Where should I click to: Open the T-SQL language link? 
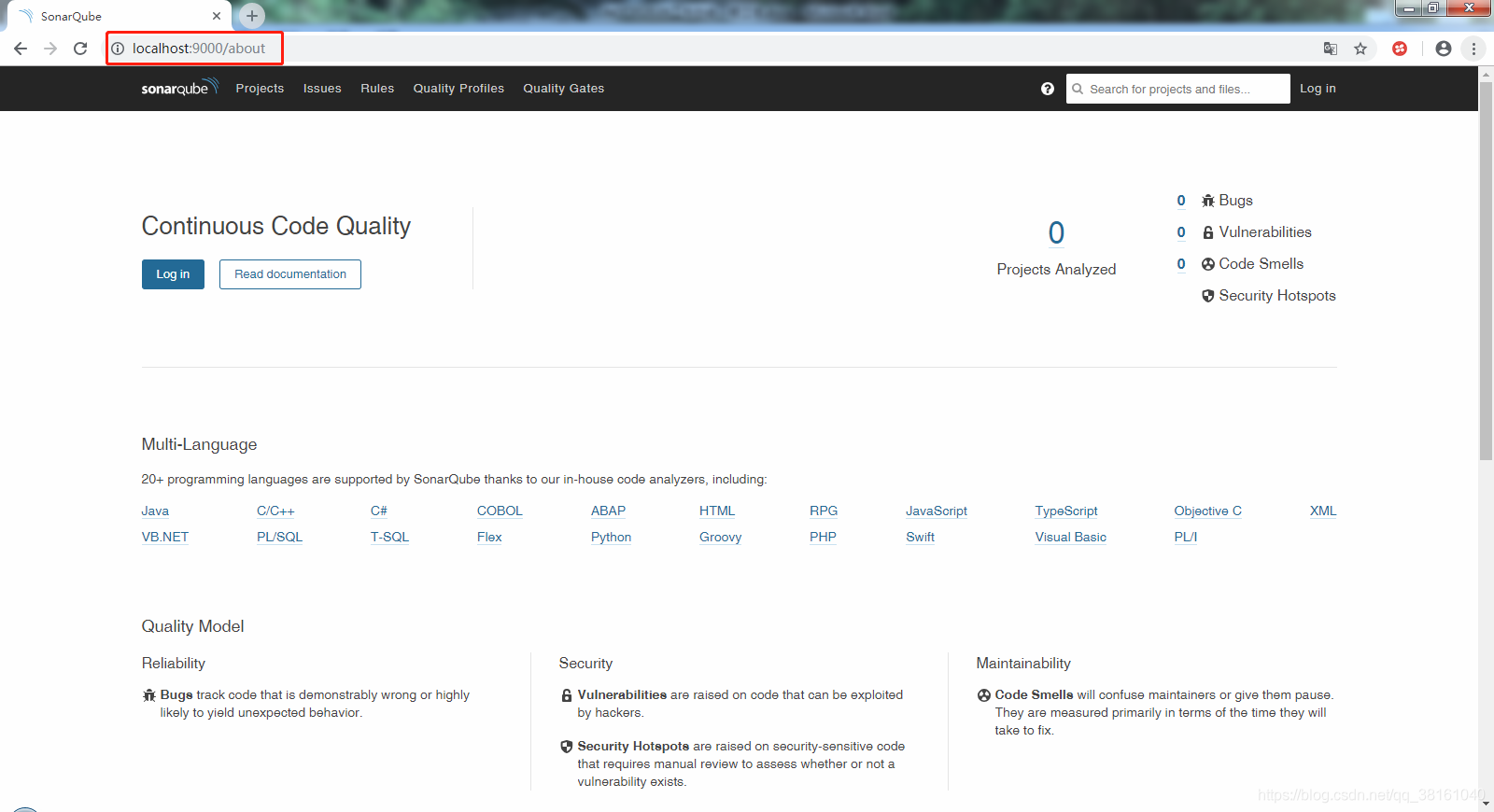(x=389, y=538)
